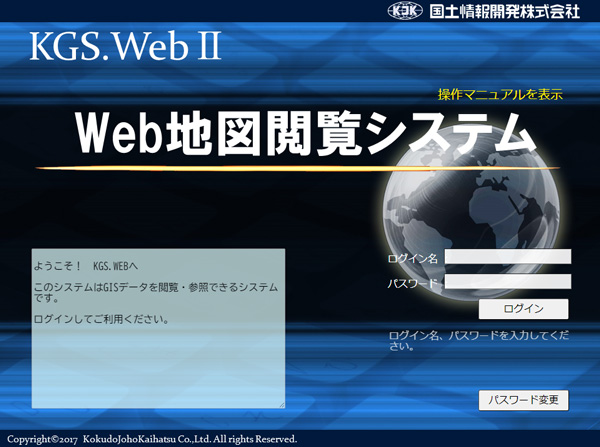Click the ようこそ！ KGS.WEBへ welcome line
The height and width of the screenshot is (447, 600).
point(86,266)
